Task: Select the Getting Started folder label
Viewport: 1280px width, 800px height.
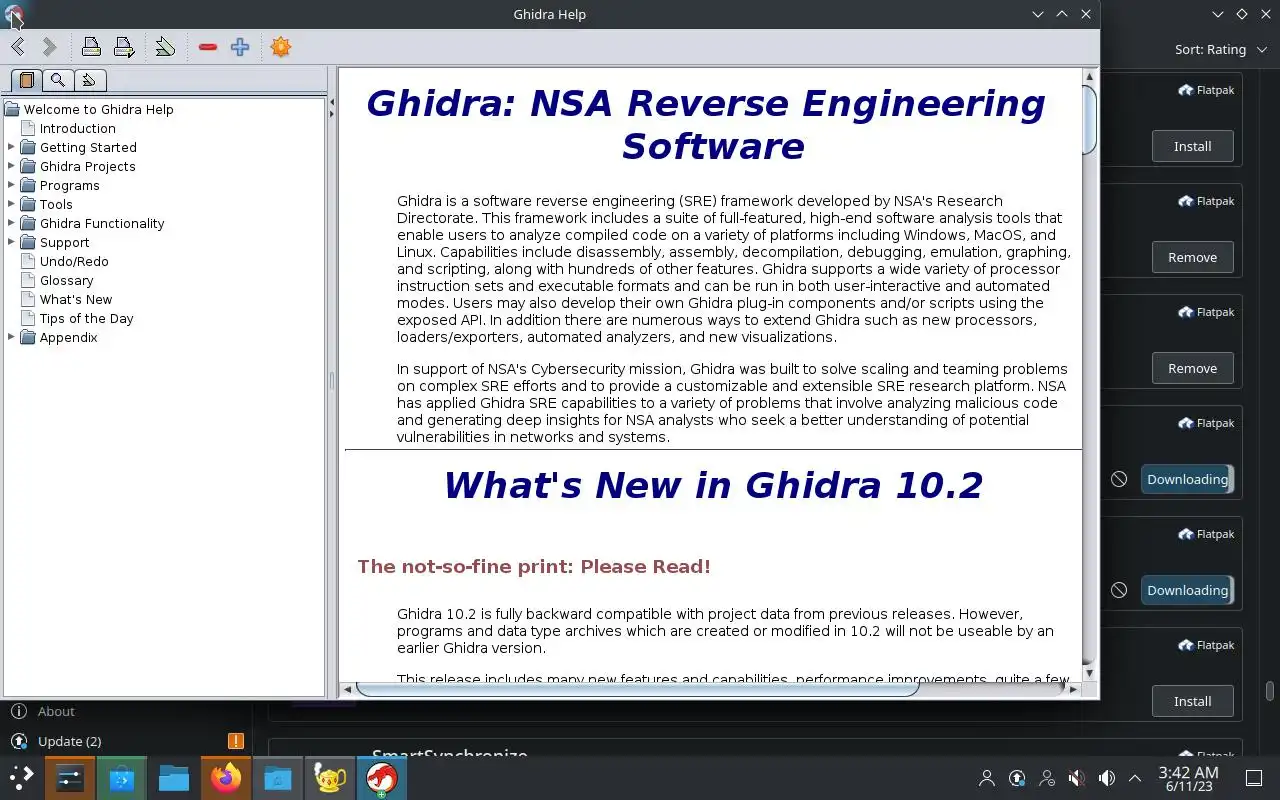Action: click(88, 147)
